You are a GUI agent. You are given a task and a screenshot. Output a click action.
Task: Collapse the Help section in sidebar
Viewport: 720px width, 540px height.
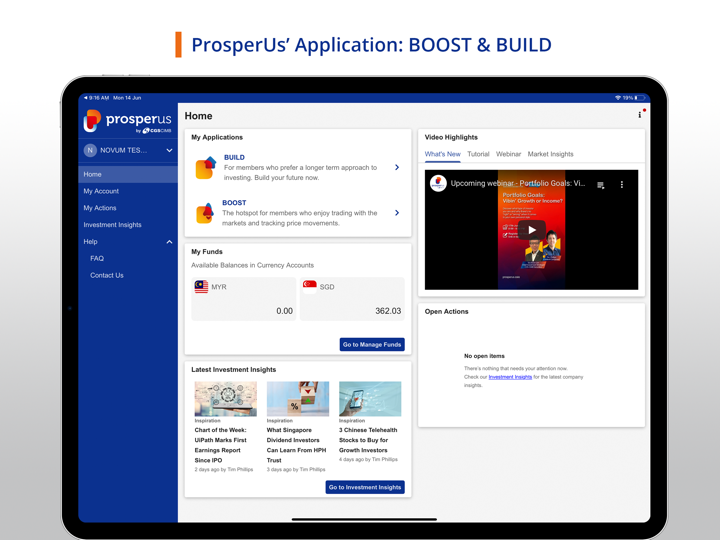(169, 242)
